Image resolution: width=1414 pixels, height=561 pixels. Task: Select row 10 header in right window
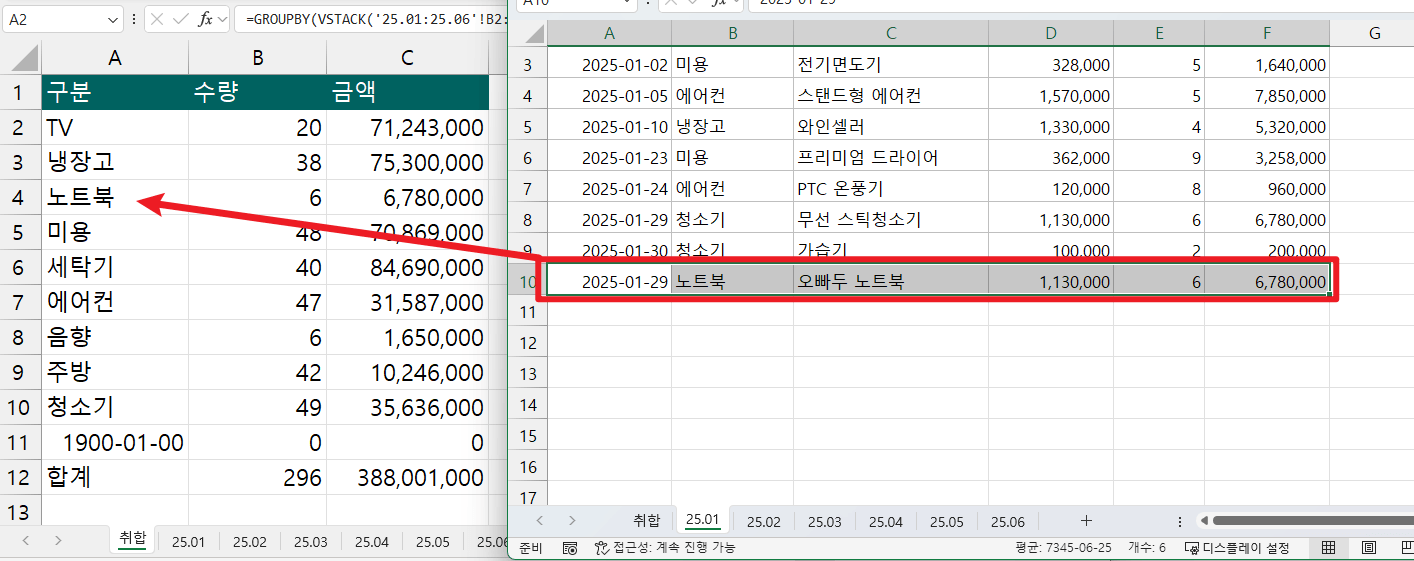click(x=528, y=282)
